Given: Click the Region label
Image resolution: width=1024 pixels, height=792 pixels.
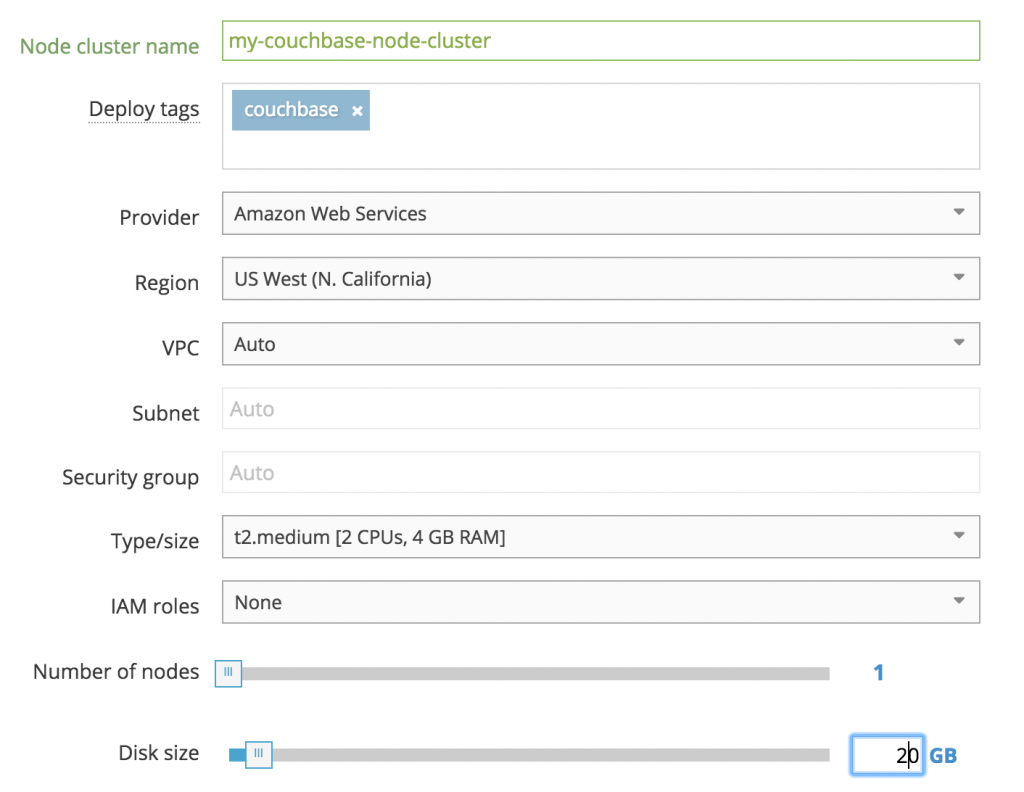Looking at the screenshot, I should [167, 283].
